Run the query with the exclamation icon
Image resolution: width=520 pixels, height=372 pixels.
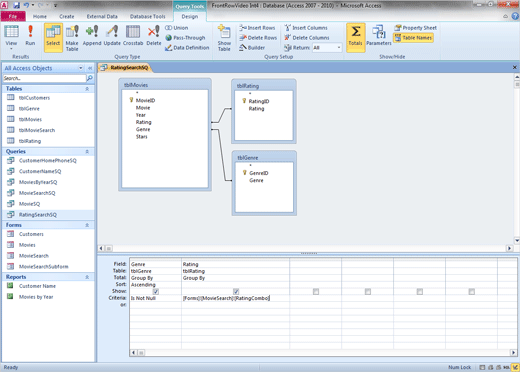(x=30, y=36)
